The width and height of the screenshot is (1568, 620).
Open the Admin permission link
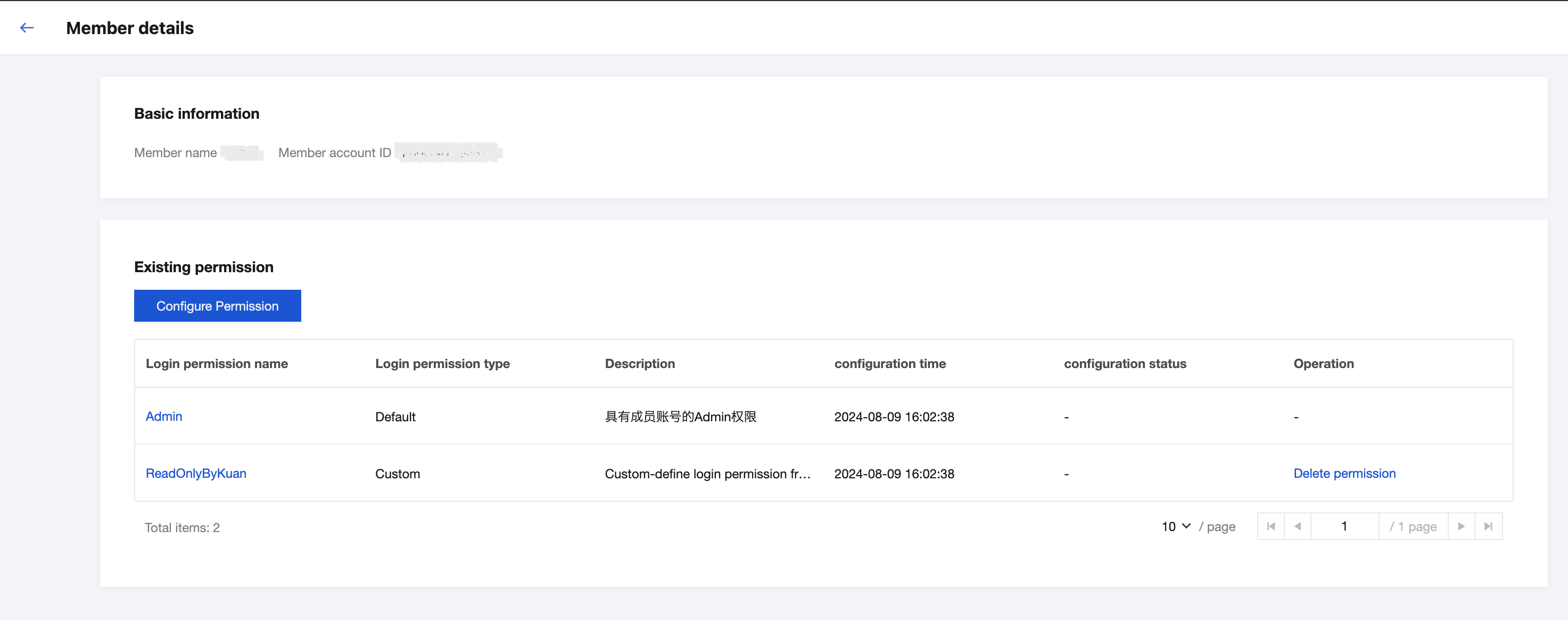164,417
